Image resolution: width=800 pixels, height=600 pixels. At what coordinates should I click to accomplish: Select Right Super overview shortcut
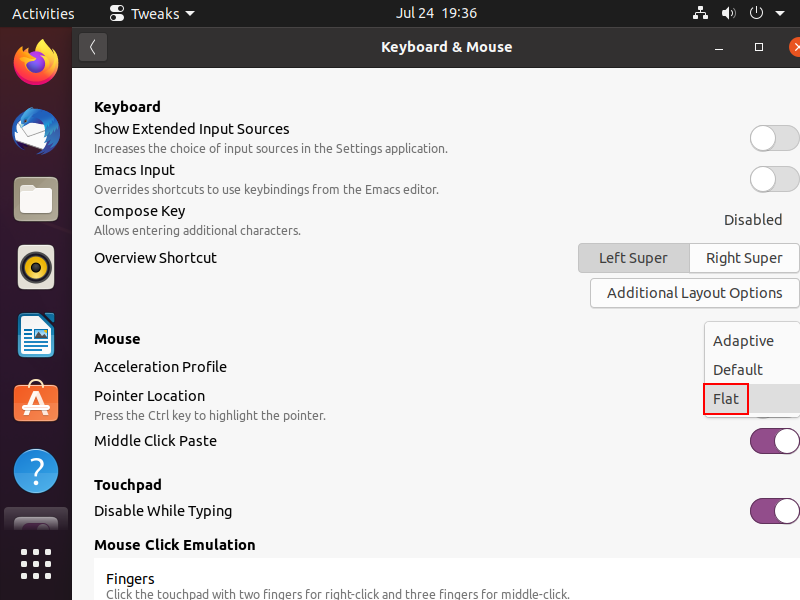(744, 258)
